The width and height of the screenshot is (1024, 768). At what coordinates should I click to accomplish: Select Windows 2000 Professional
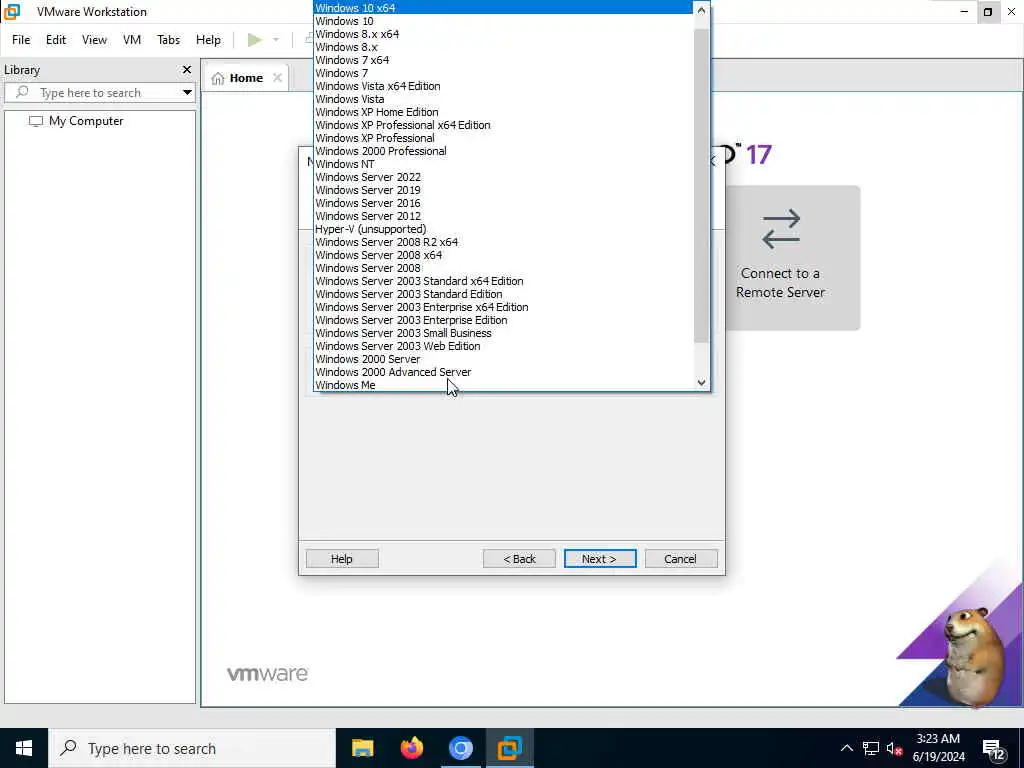coord(503,152)
